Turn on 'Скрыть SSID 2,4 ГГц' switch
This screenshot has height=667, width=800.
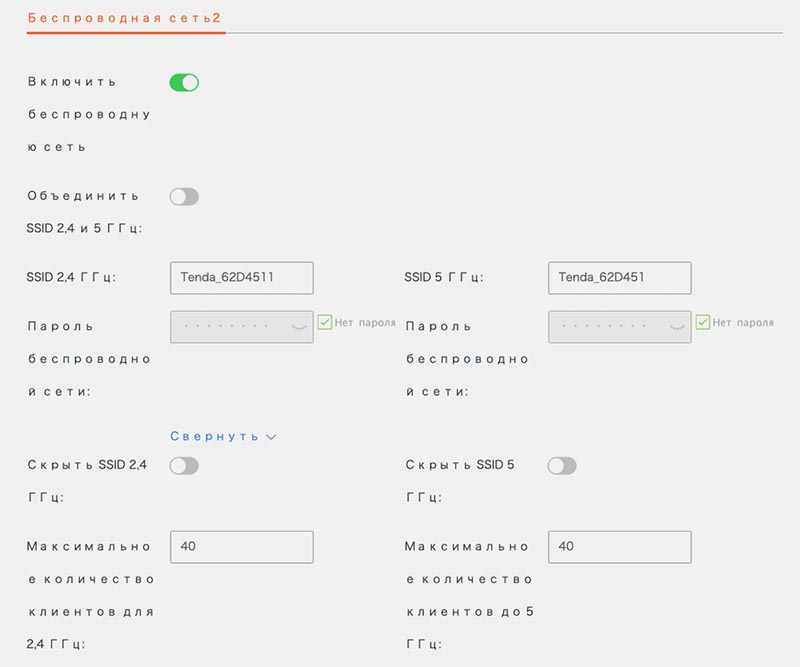pos(184,465)
